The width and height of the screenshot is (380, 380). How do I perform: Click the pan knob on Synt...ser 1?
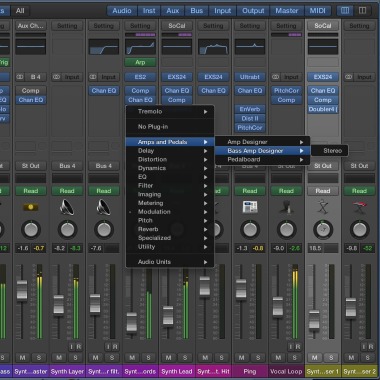[x=323, y=230]
